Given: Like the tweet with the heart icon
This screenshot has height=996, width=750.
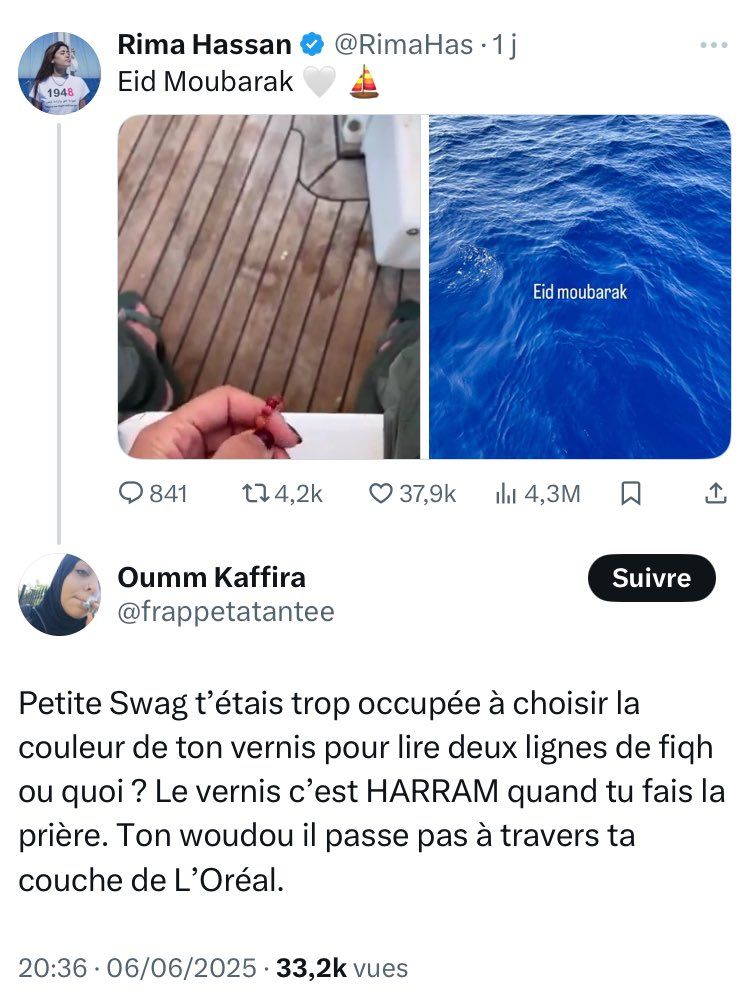Looking at the screenshot, I should pyautogui.click(x=380, y=493).
